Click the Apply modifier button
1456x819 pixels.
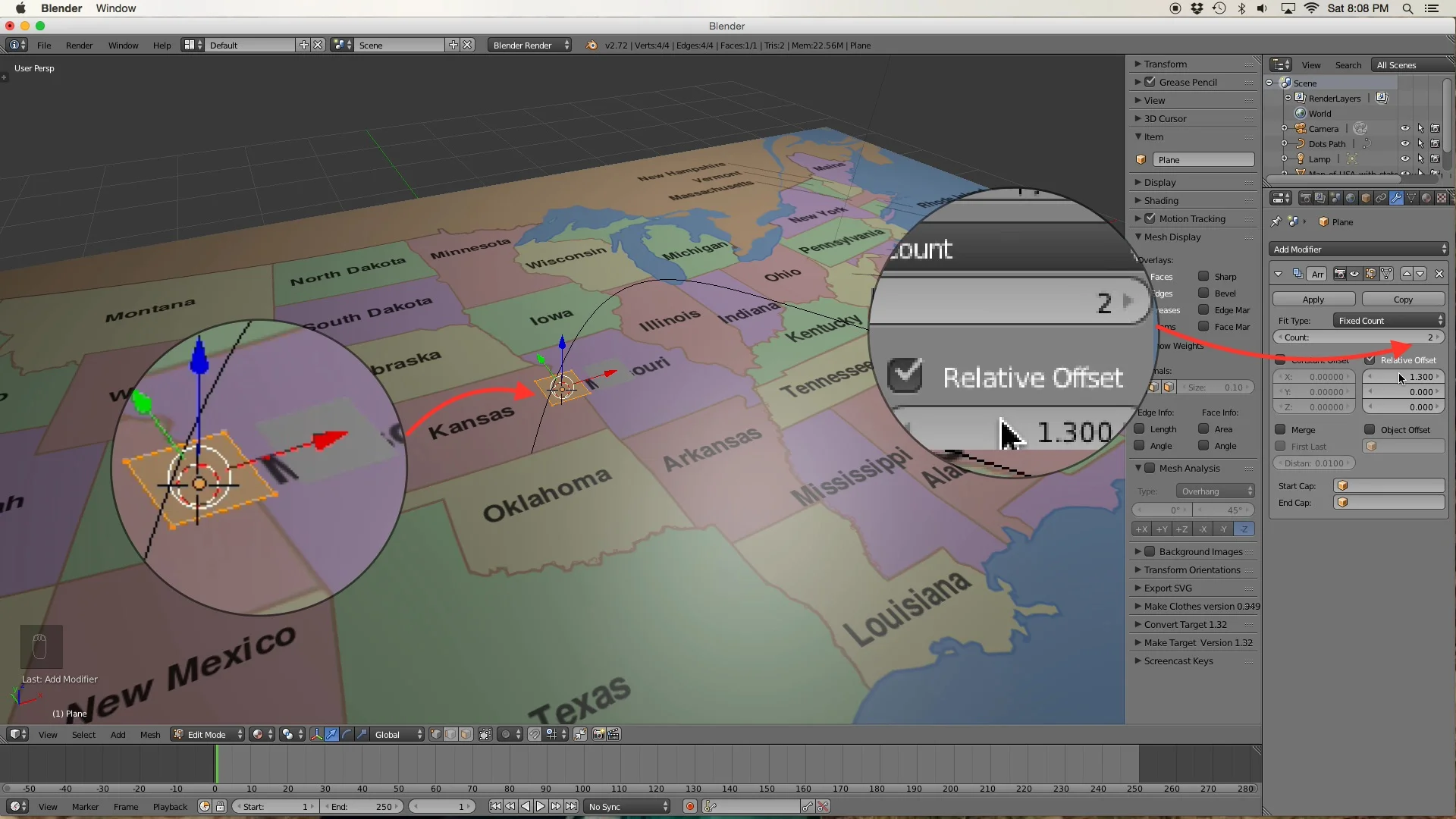coord(1313,300)
